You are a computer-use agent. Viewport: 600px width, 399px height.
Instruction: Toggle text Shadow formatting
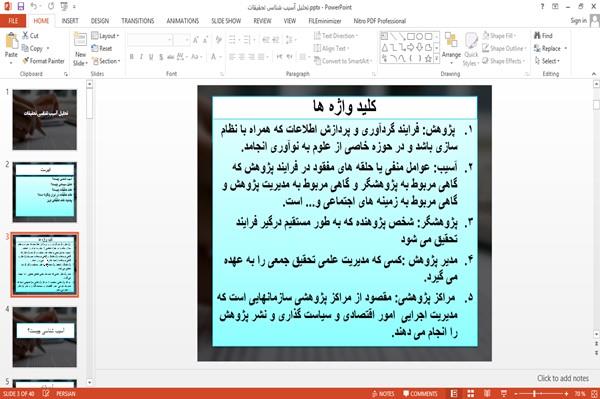pyautogui.click(x=161, y=57)
